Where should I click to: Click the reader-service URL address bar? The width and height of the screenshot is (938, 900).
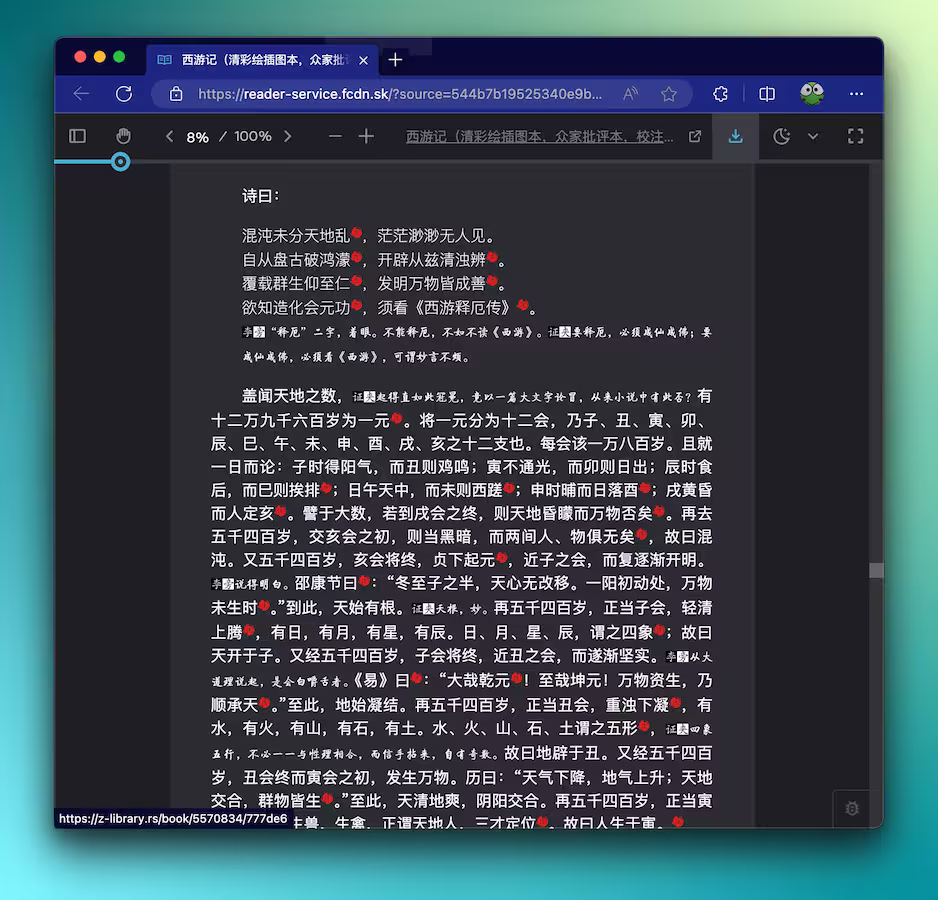(x=400, y=93)
